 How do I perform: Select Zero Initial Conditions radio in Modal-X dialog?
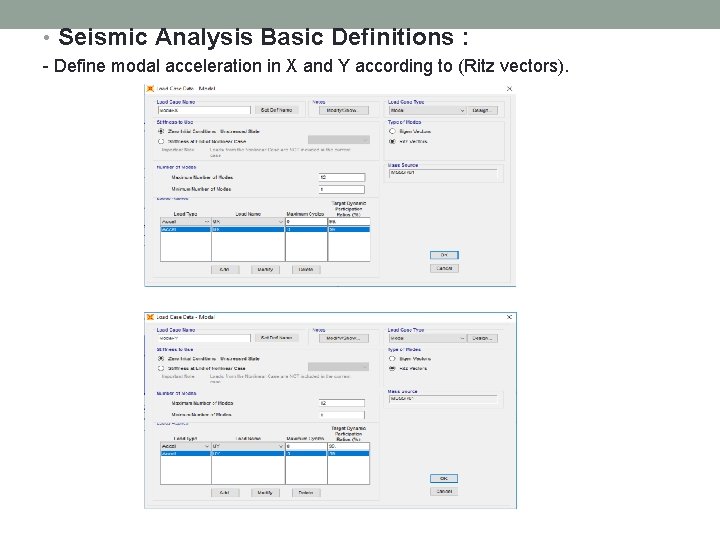pyautogui.click(x=161, y=131)
